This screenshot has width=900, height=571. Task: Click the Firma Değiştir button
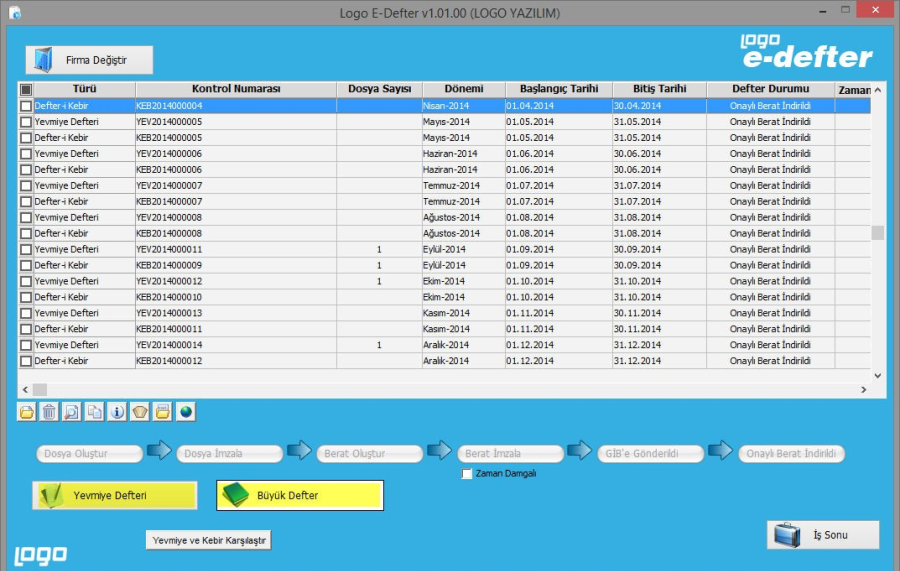(x=89, y=60)
